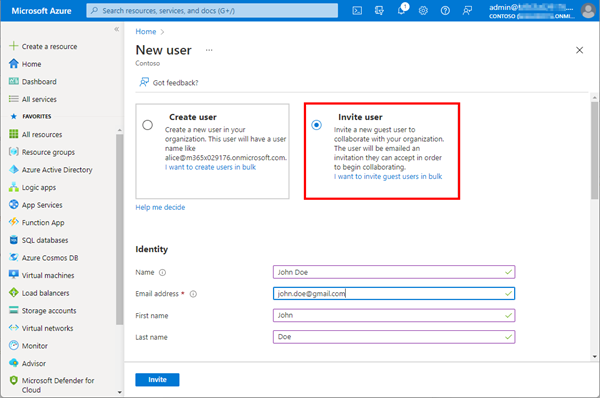Click All services list icon
600x398 pixels.
(x=13, y=99)
